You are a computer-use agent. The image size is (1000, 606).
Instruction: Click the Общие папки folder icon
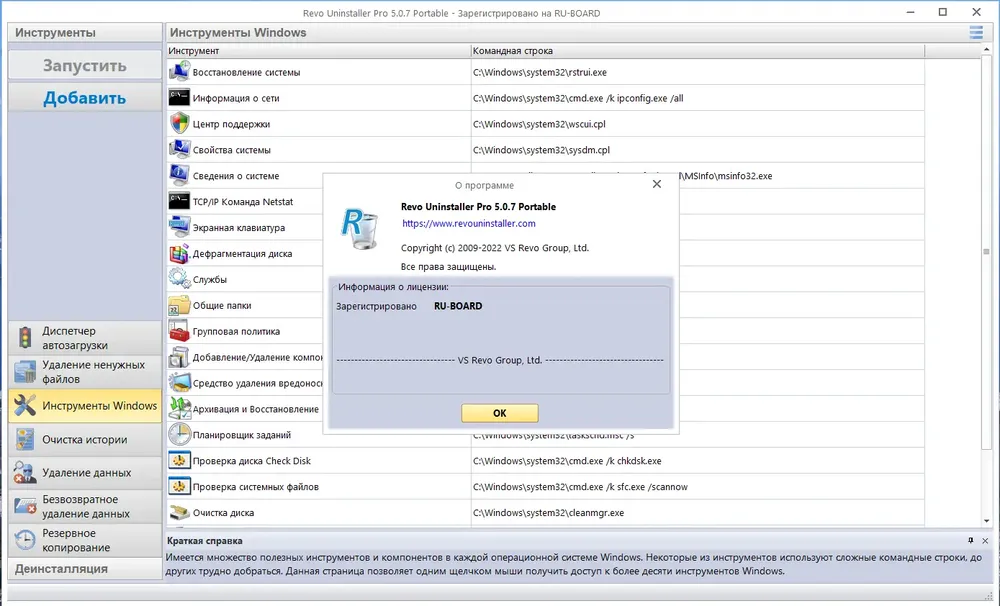pyautogui.click(x=179, y=305)
